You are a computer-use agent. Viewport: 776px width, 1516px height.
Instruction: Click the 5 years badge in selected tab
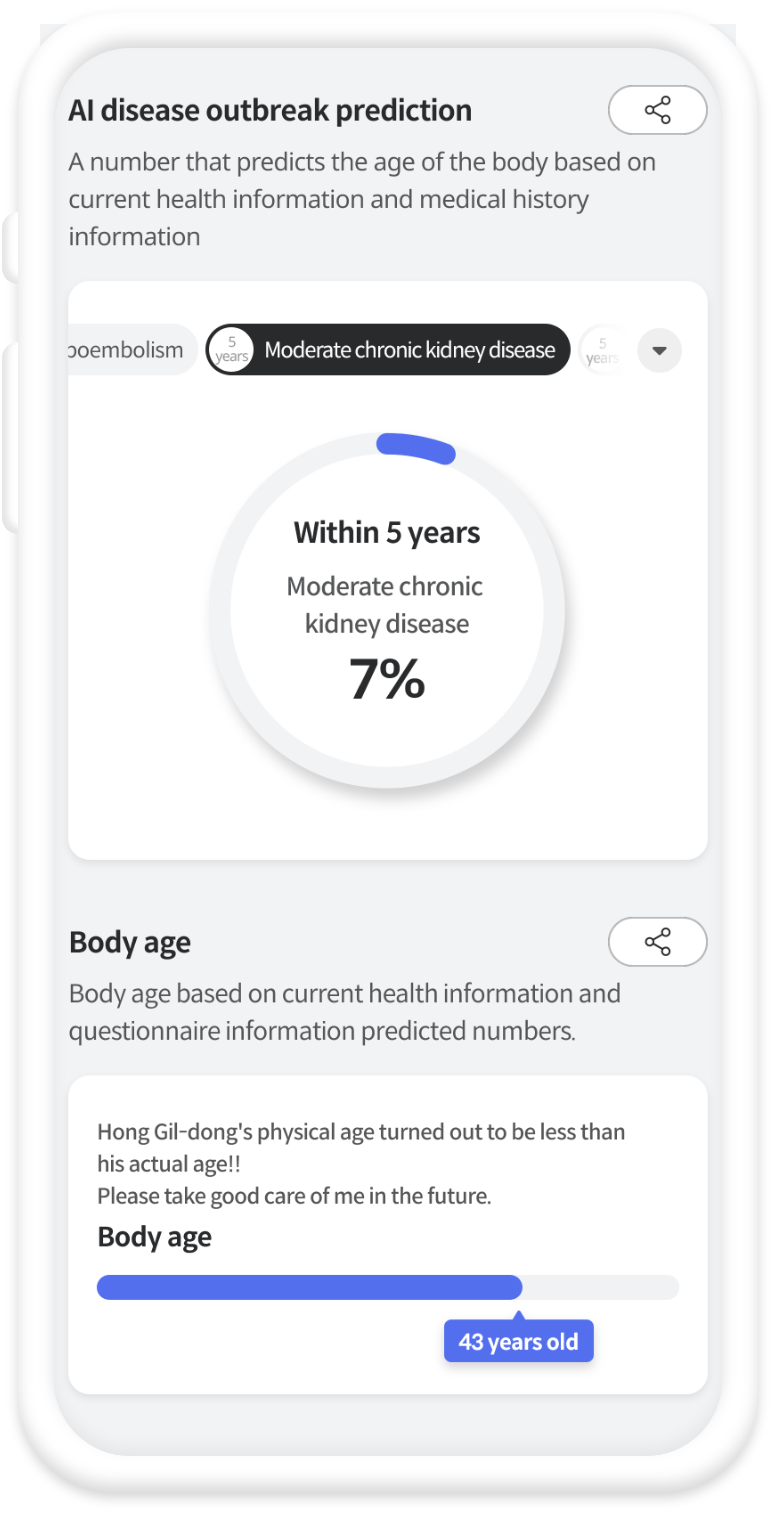click(x=232, y=350)
